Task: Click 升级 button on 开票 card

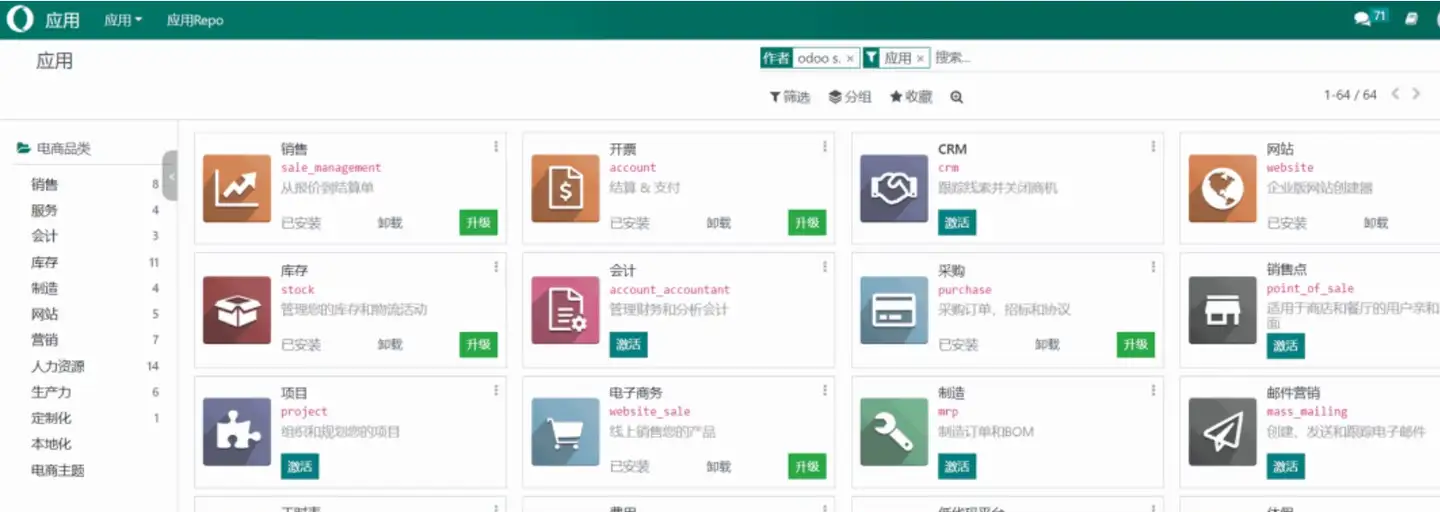Action: click(807, 223)
